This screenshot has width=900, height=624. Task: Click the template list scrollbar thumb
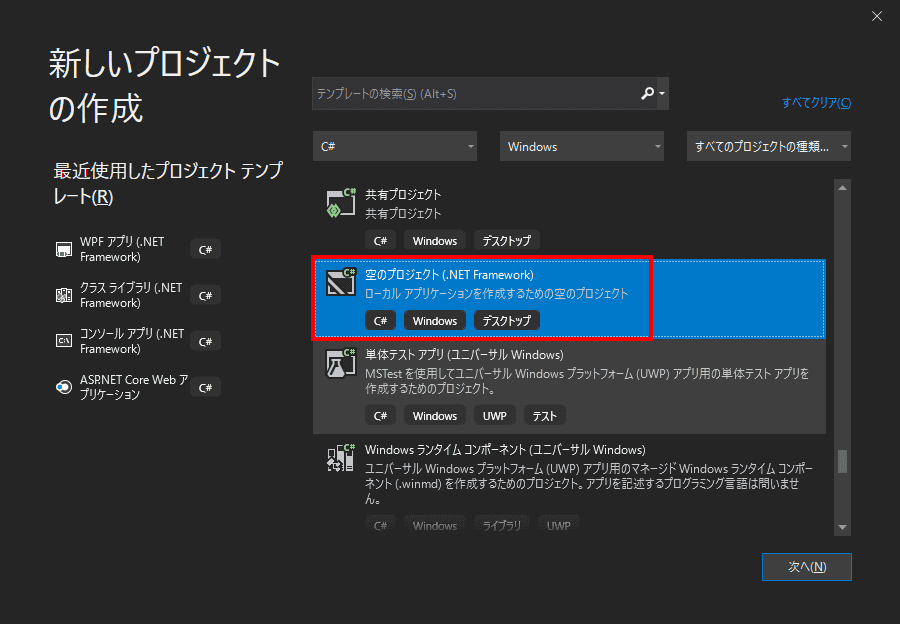[x=842, y=461]
